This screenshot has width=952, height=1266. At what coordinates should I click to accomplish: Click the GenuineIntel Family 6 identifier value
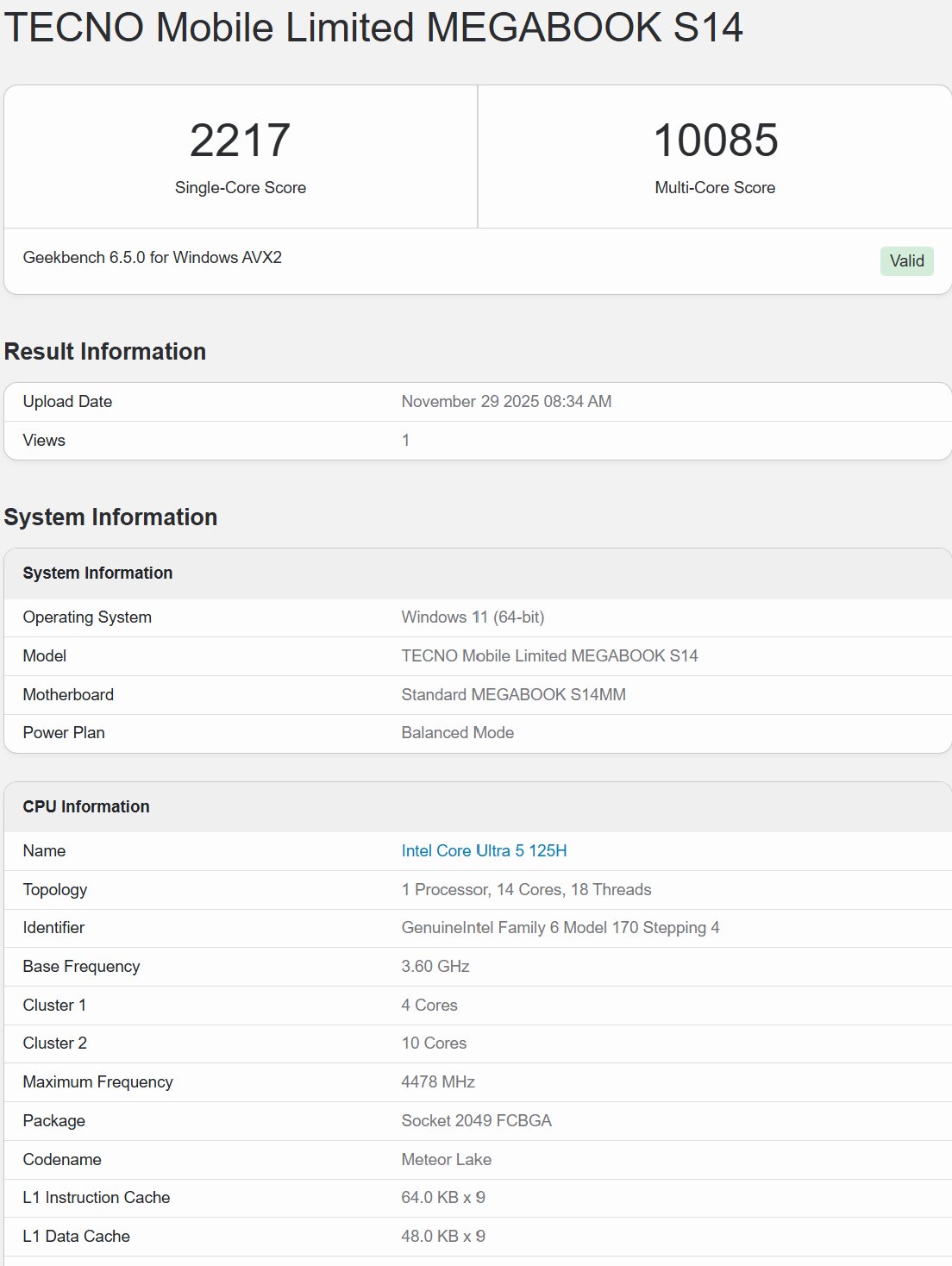[x=560, y=927]
